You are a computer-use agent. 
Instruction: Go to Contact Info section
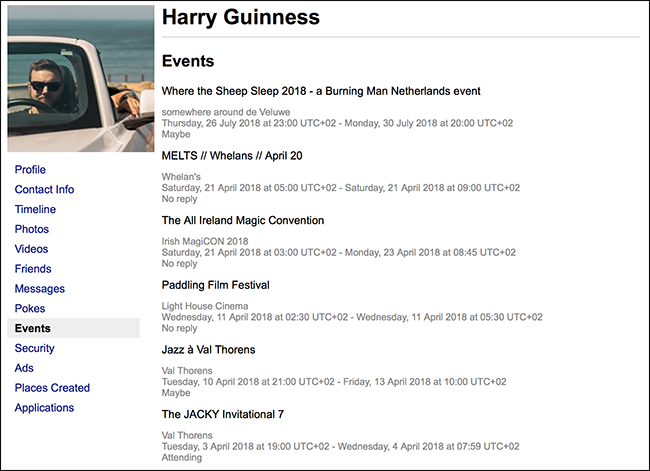44,190
